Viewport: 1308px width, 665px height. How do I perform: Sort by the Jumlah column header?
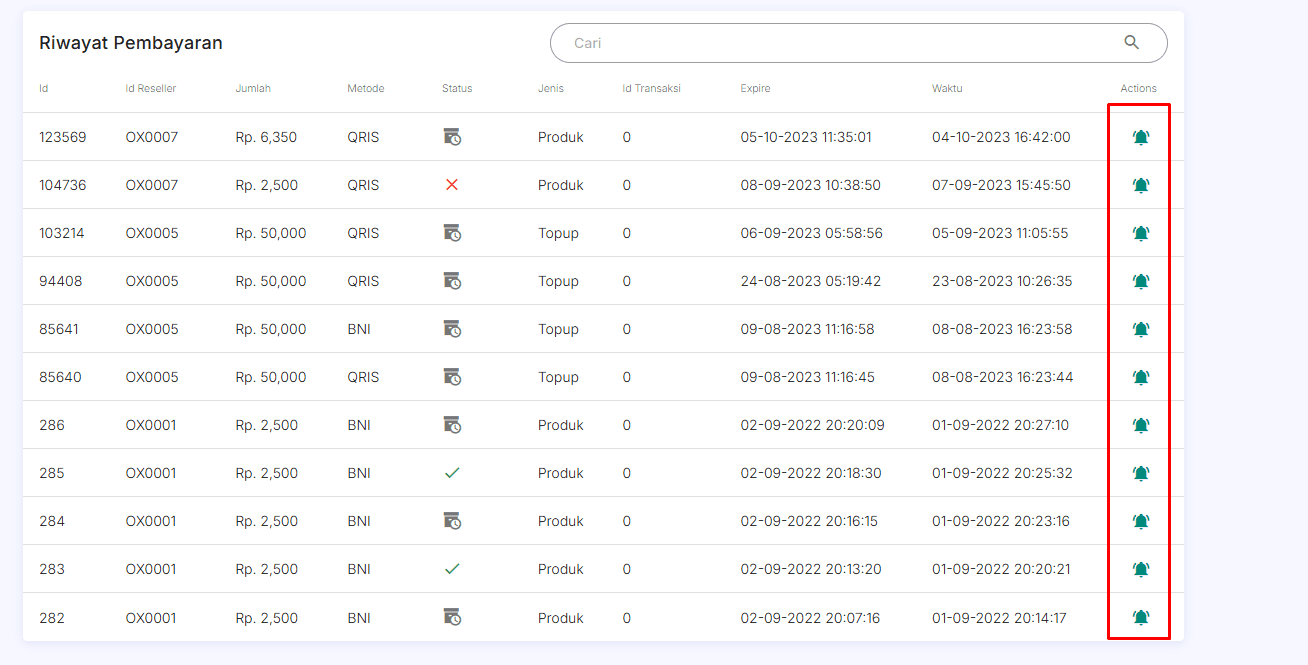253,88
